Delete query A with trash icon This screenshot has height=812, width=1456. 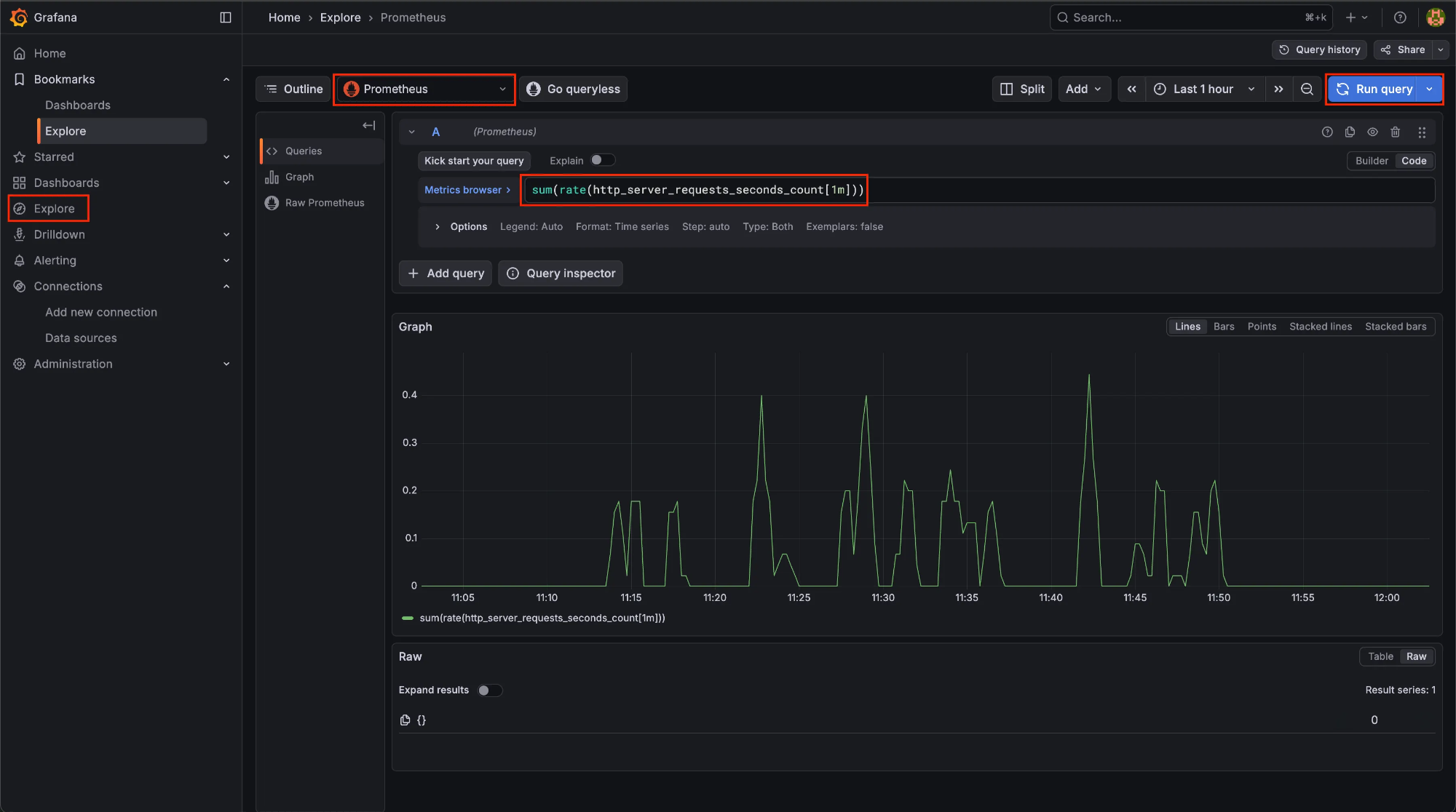coord(1395,132)
